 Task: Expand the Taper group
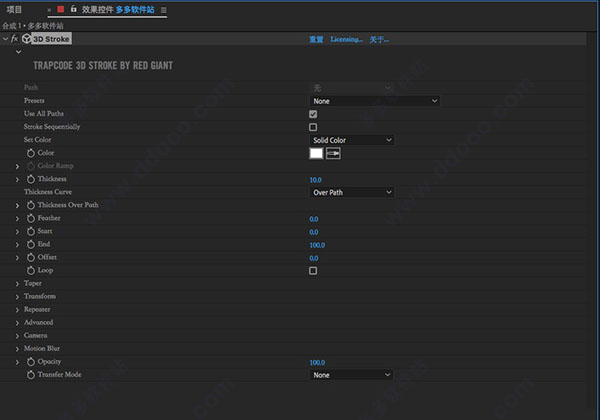pyautogui.click(x=17, y=283)
